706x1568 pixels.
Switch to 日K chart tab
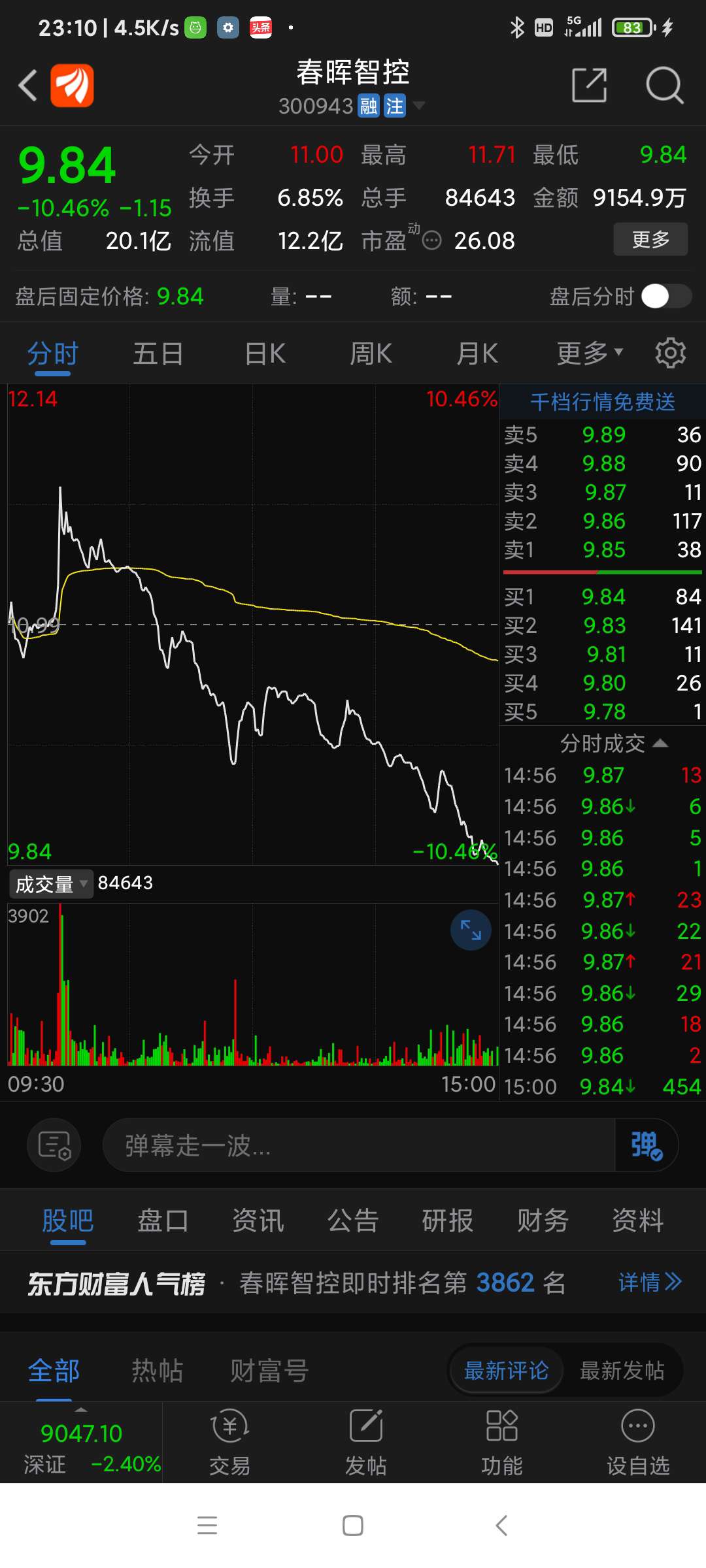pos(265,354)
